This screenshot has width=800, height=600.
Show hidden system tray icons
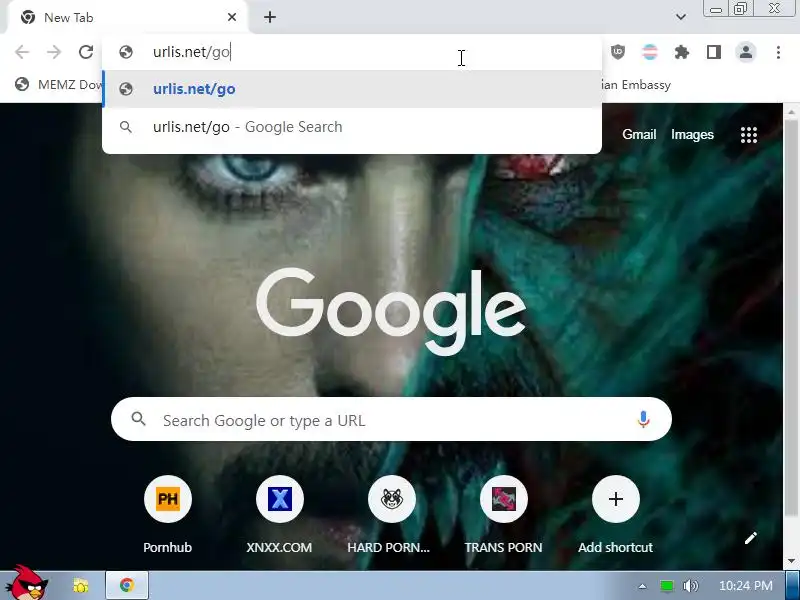[642, 586]
